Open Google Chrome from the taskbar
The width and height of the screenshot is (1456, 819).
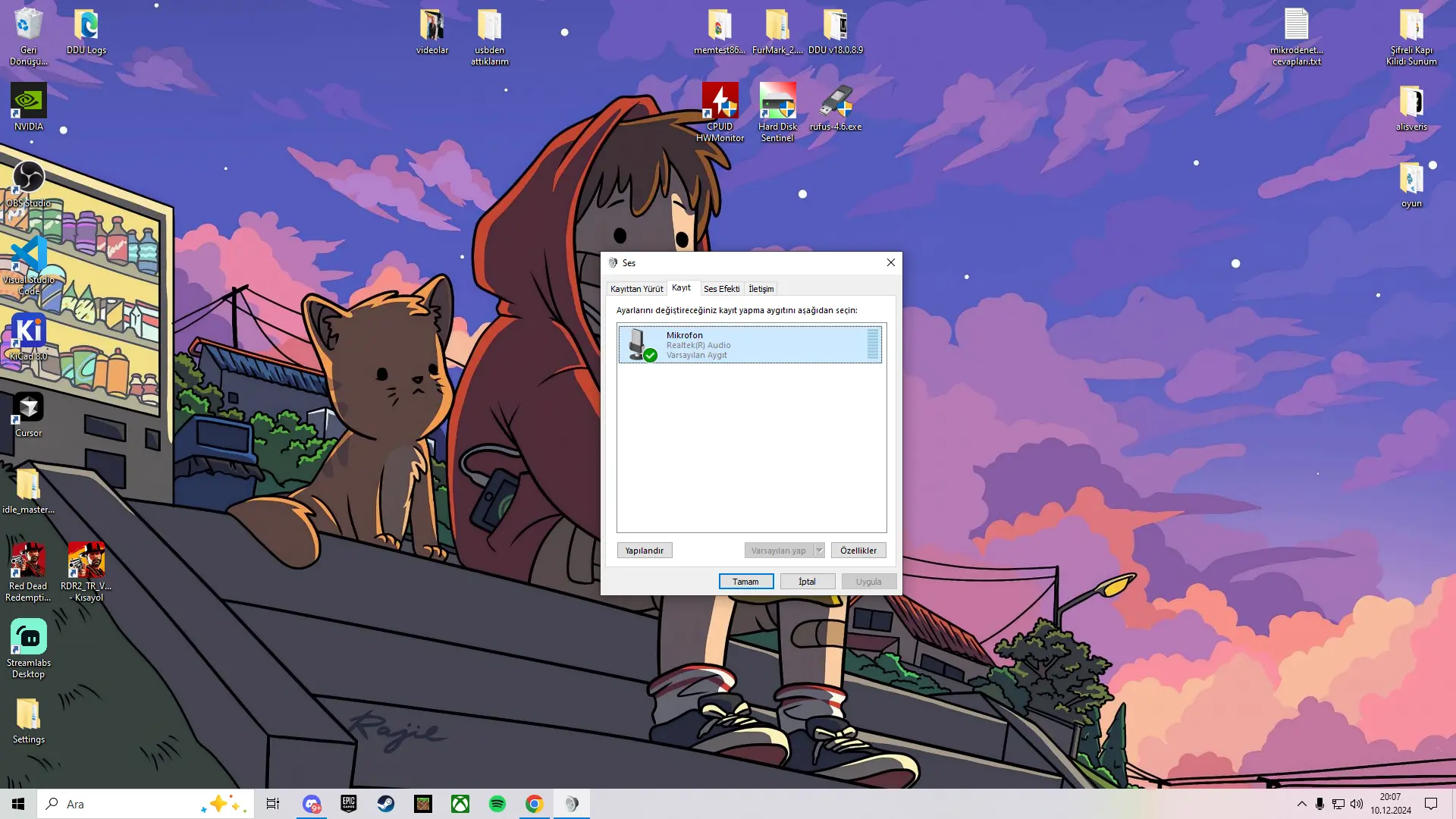tap(535, 804)
